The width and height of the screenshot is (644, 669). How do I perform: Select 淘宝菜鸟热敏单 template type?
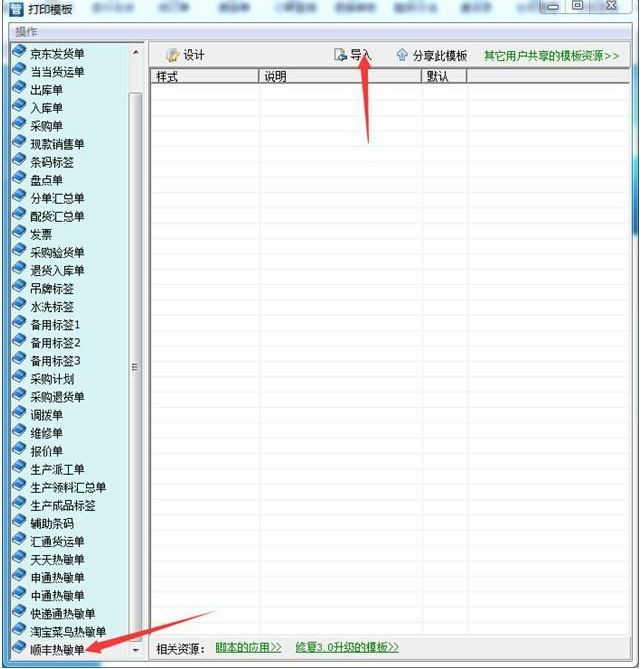pos(67,632)
